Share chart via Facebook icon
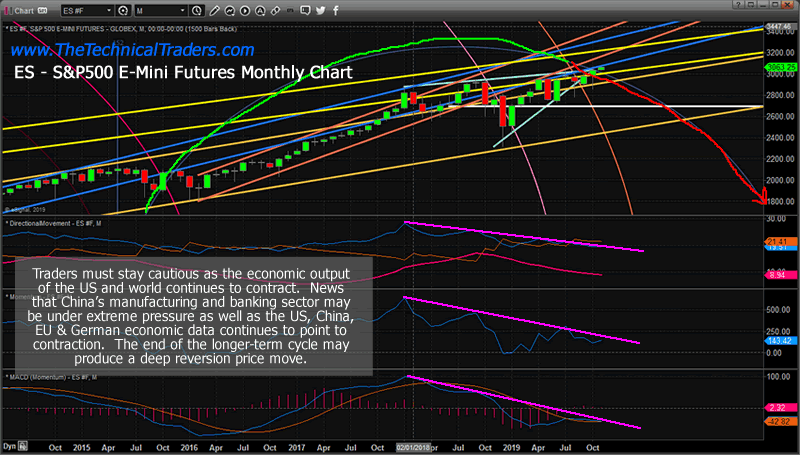Viewport: 800px width, 455px height. (336, 10)
